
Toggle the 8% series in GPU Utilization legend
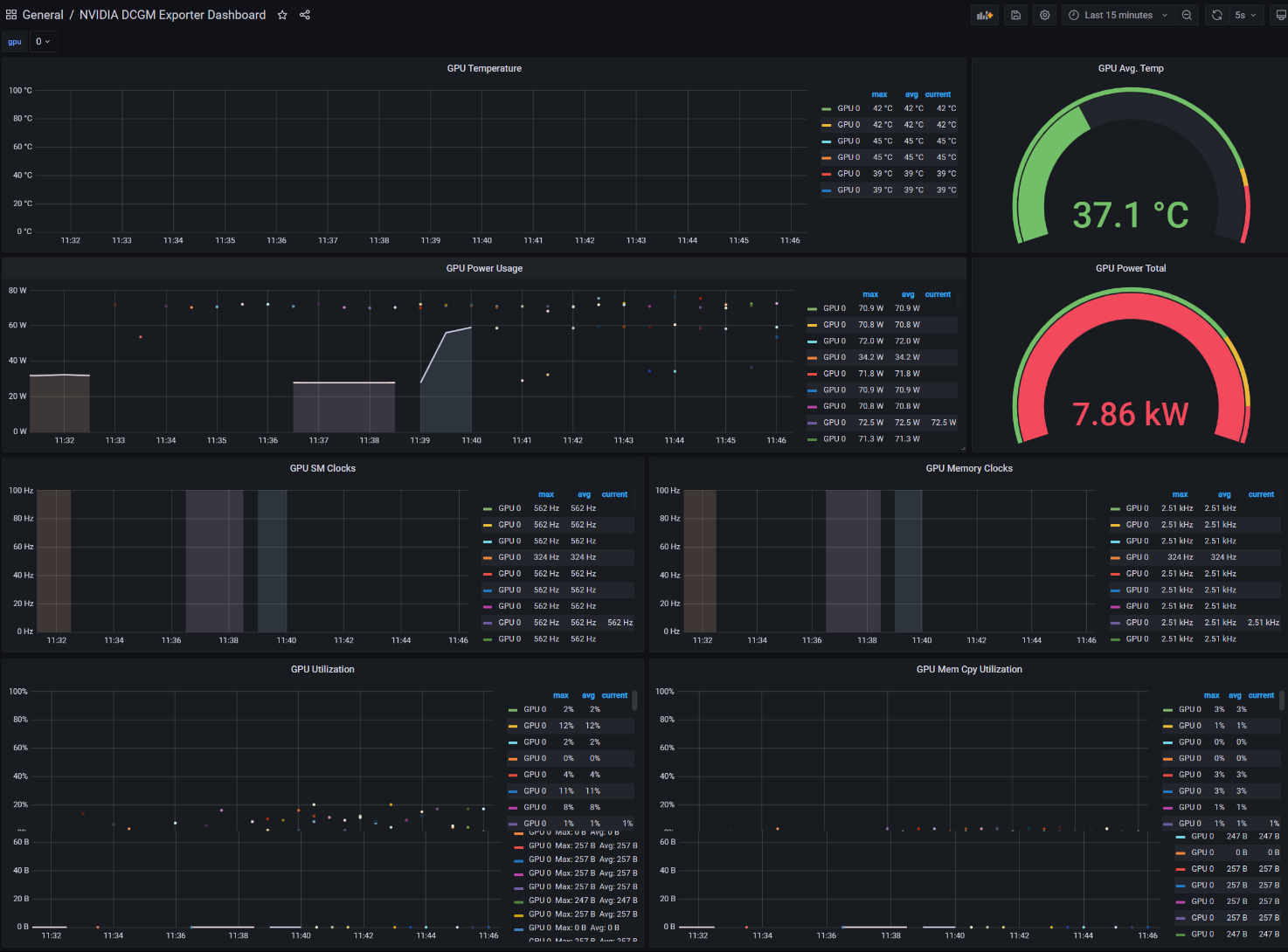[x=535, y=807]
